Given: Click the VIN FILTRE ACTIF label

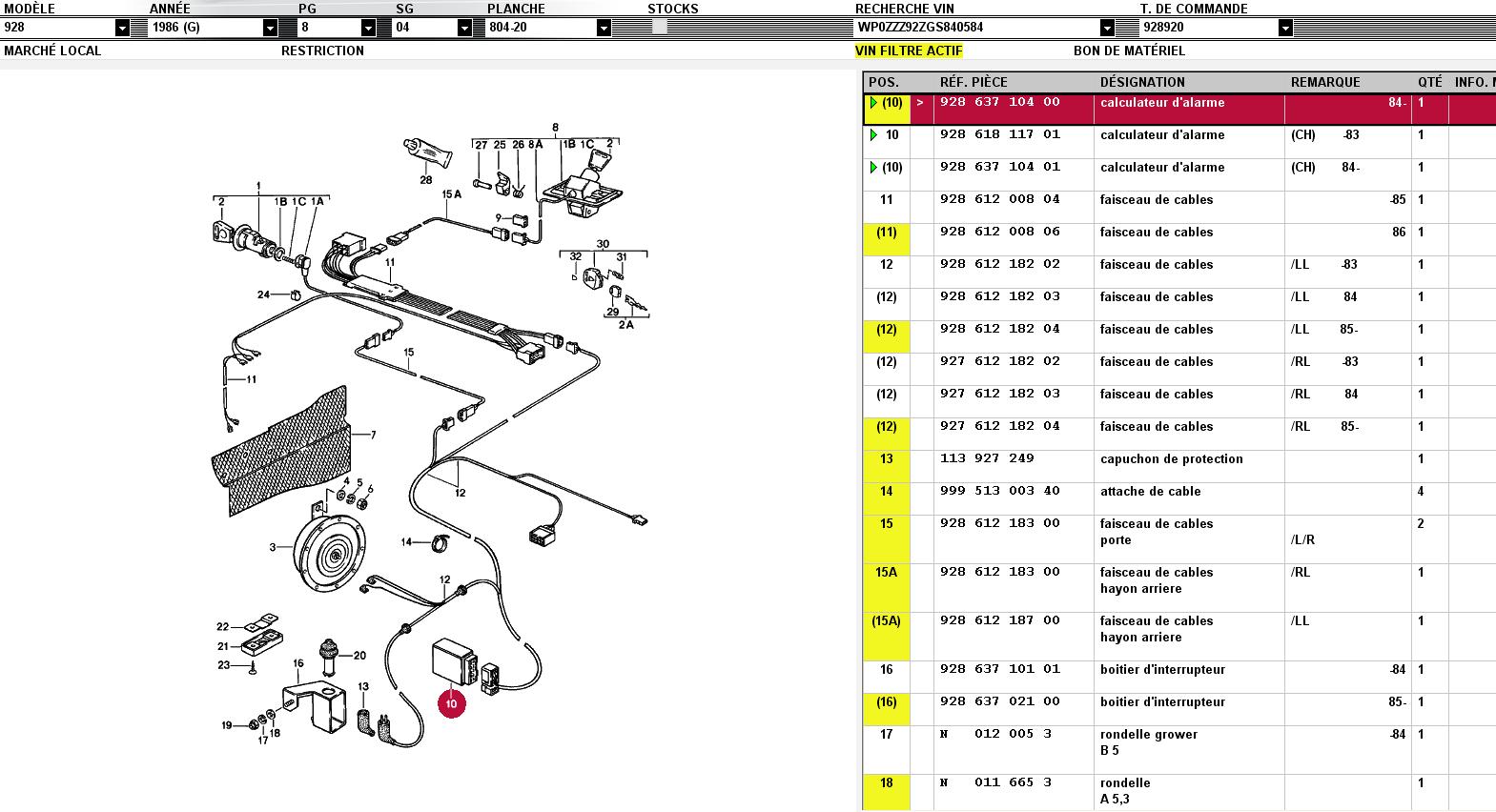Looking at the screenshot, I should click(x=909, y=51).
